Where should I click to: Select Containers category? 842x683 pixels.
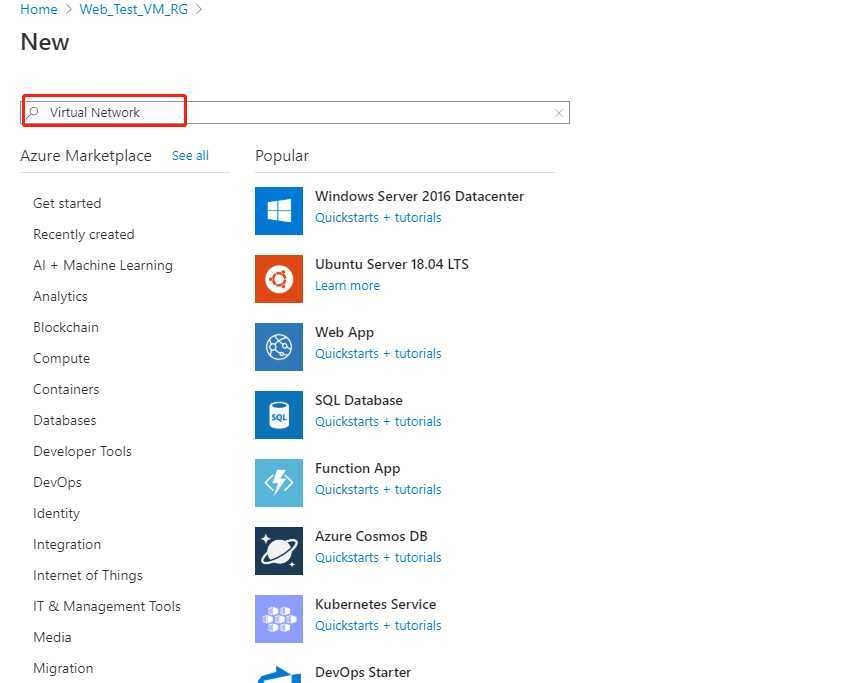(66, 389)
